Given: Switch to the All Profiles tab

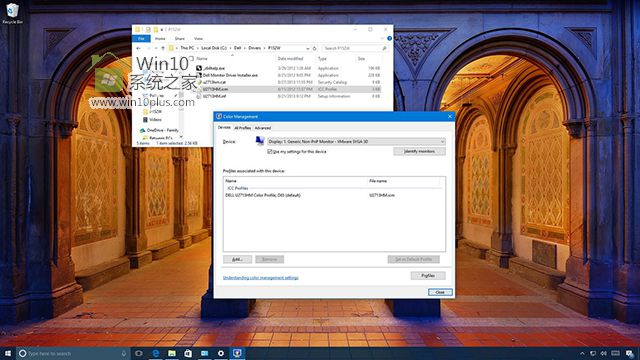Looking at the screenshot, I should click(x=242, y=128).
